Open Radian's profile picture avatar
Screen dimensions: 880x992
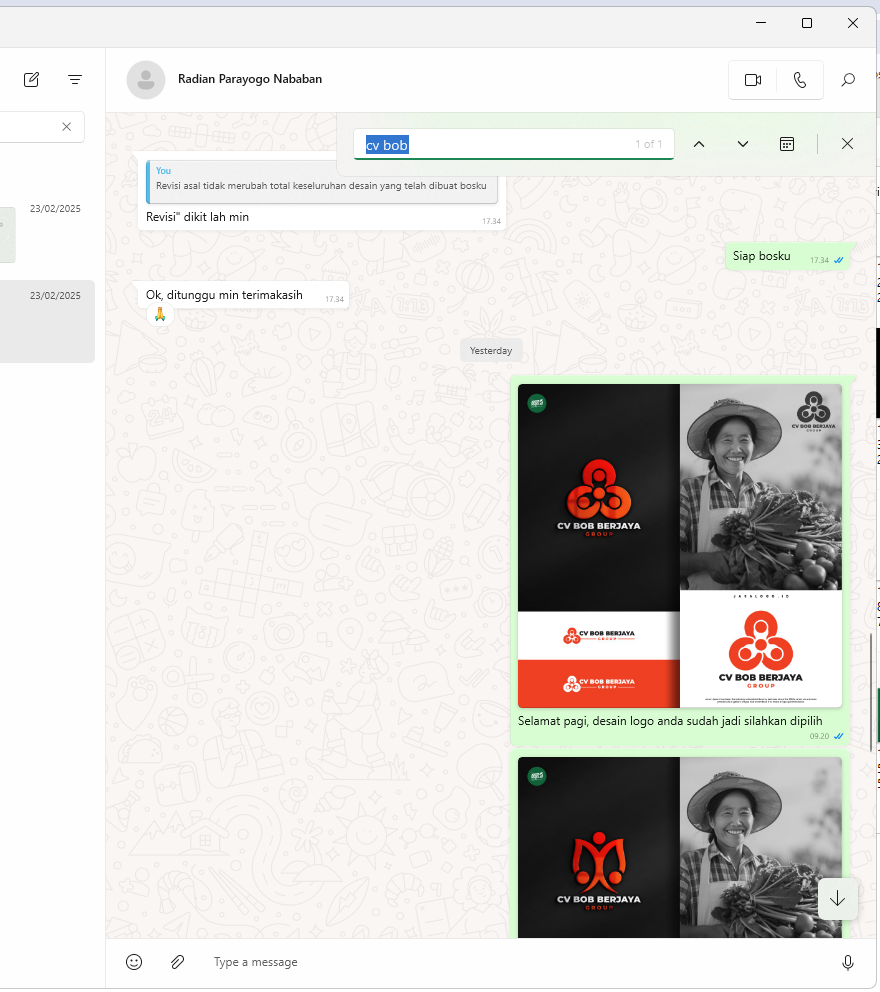[x=146, y=80]
